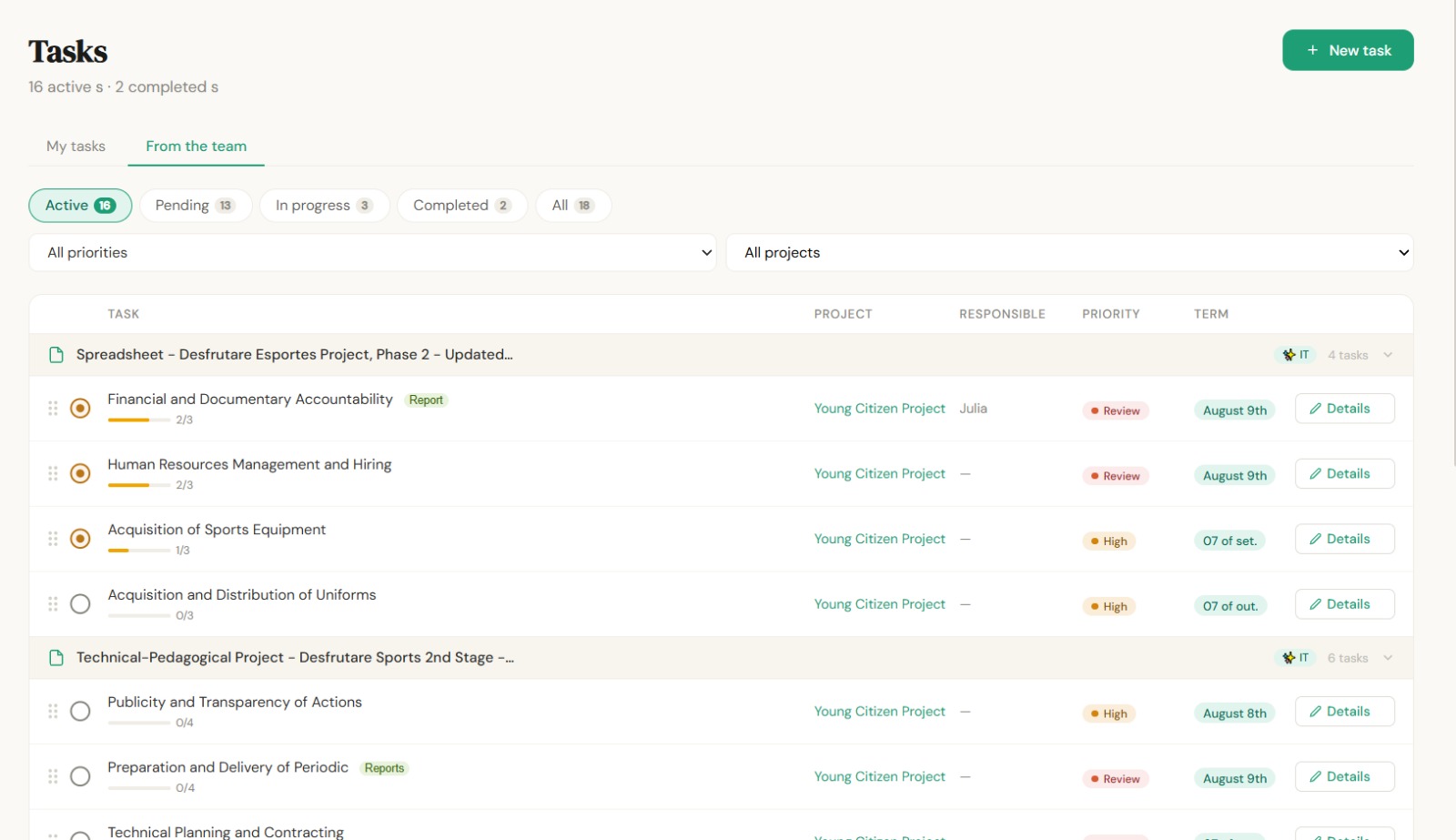This screenshot has width=1456, height=840.
Task: Click drag handle icon for Human Resources Management and Hiring
Action: click(53, 473)
